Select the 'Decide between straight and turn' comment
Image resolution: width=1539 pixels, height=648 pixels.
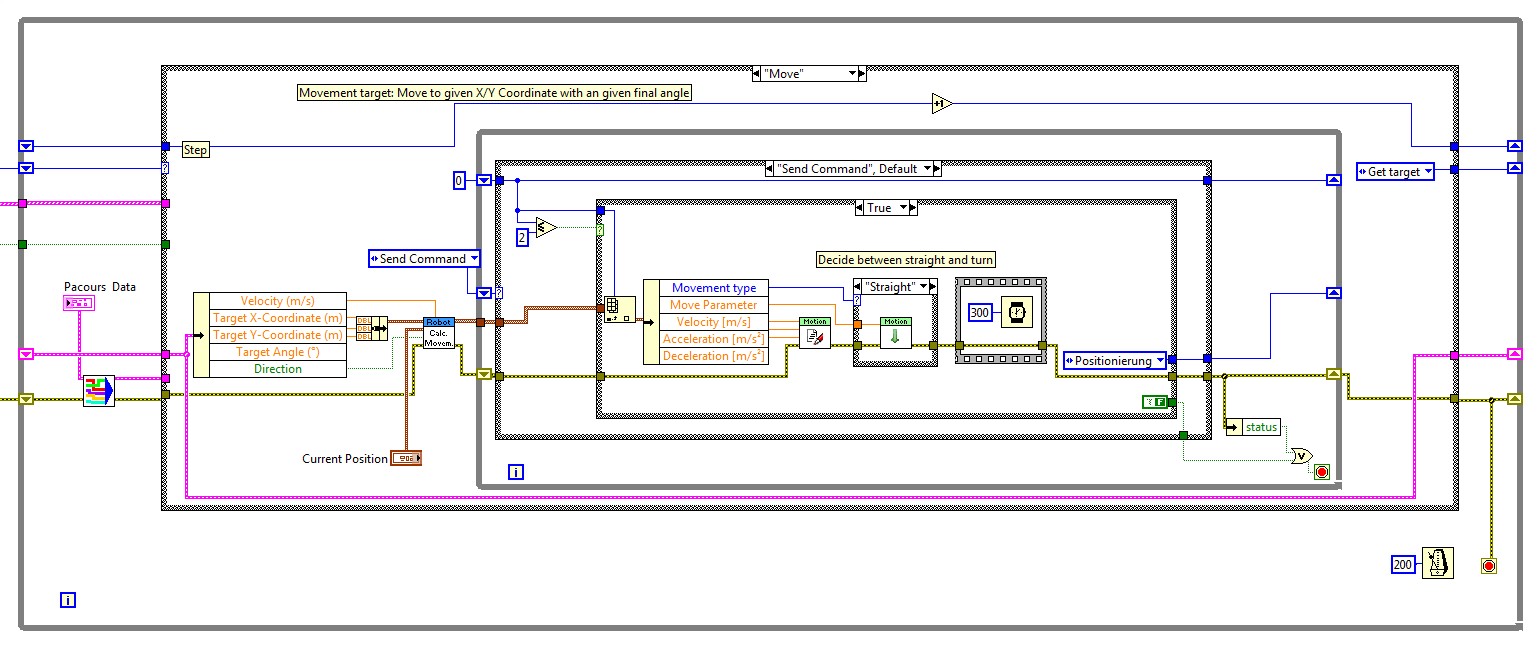(906, 259)
